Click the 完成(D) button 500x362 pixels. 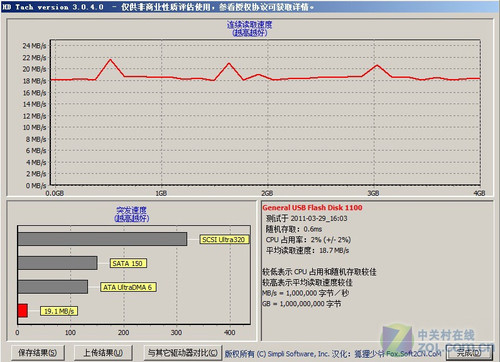coord(469,352)
